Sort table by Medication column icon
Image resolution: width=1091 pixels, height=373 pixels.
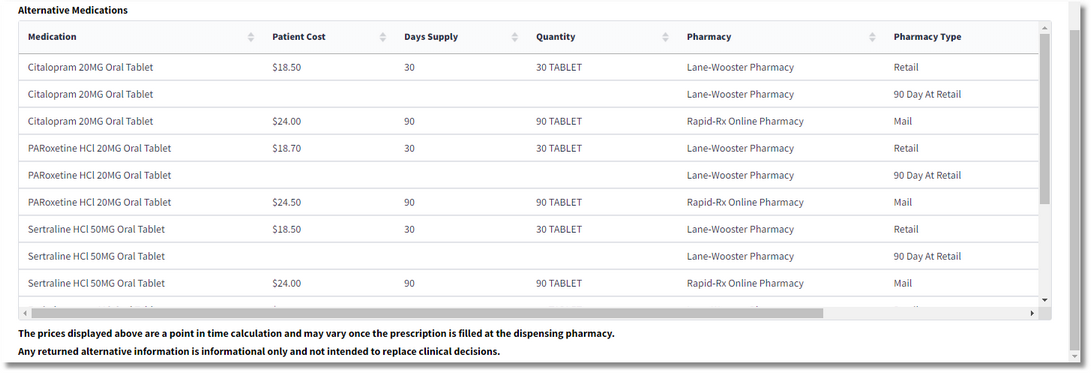[250, 38]
